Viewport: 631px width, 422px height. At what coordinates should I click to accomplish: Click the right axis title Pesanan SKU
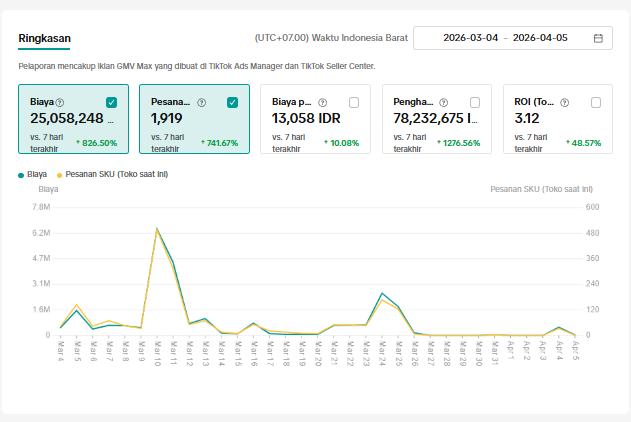click(541, 189)
